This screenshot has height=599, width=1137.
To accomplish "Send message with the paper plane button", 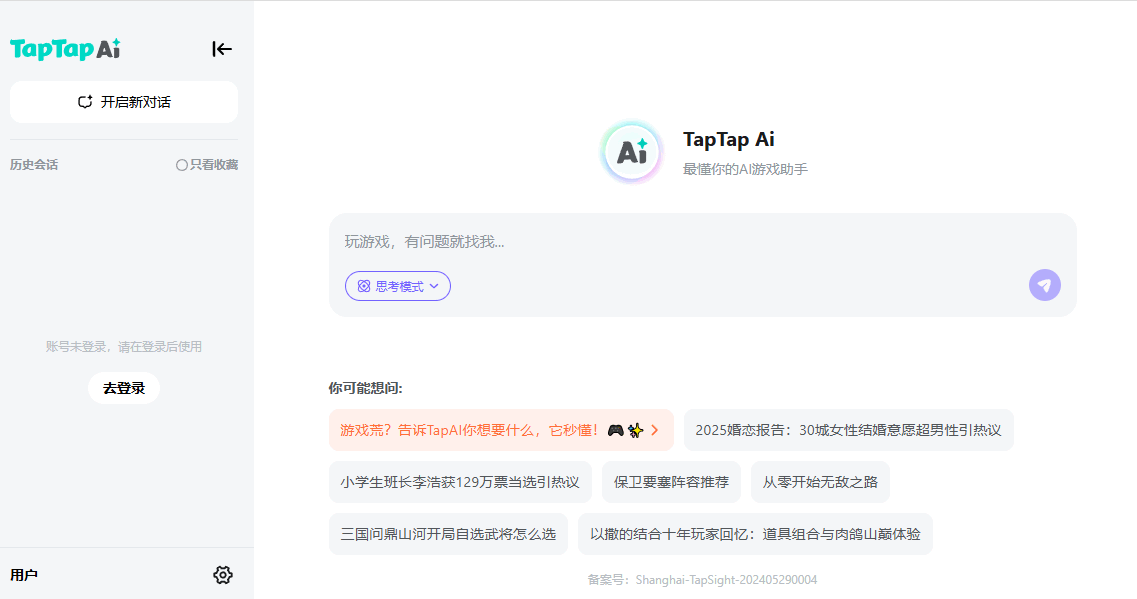I will (1045, 285).
